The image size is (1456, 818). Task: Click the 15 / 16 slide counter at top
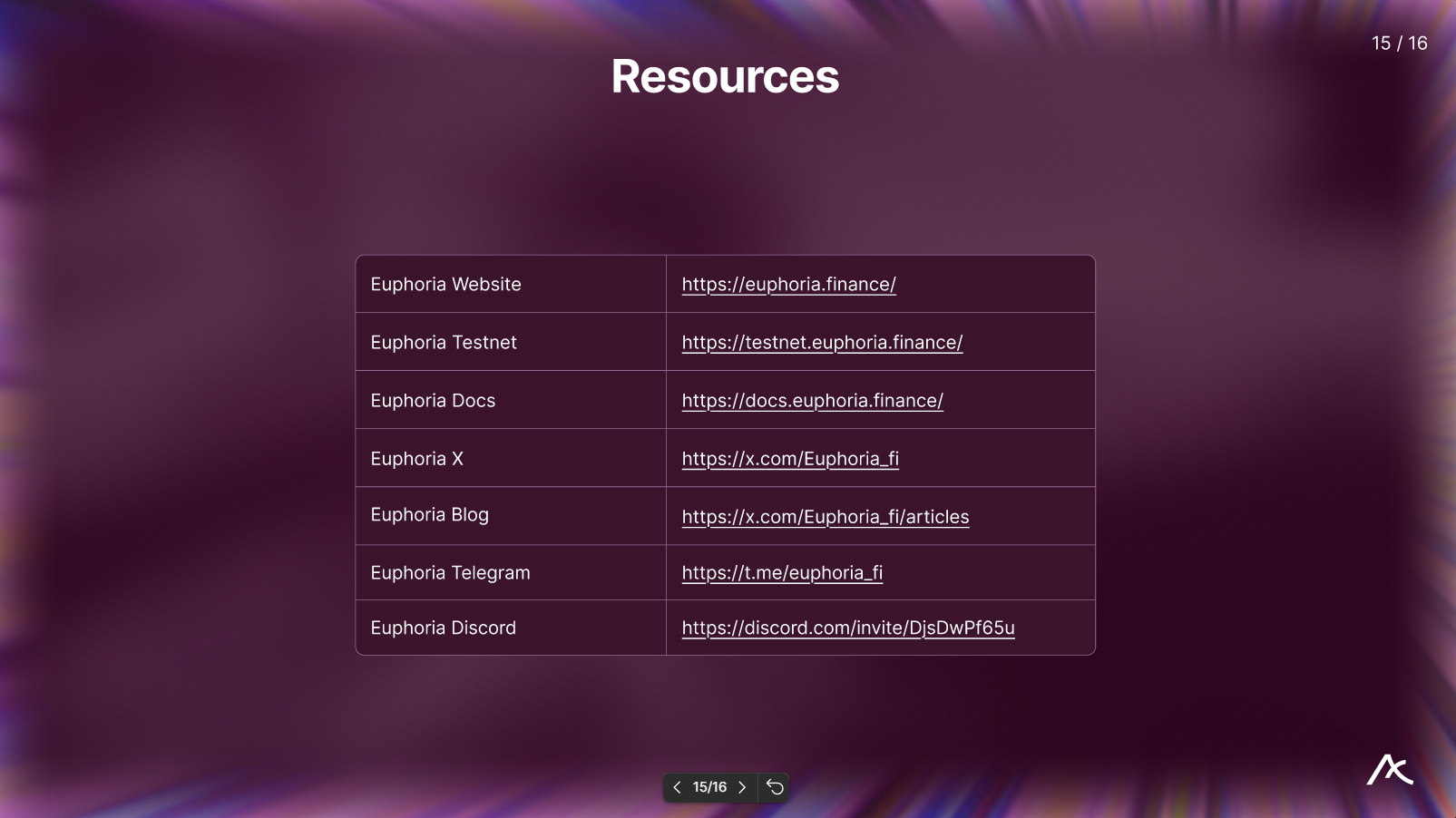coord(1399,44)
